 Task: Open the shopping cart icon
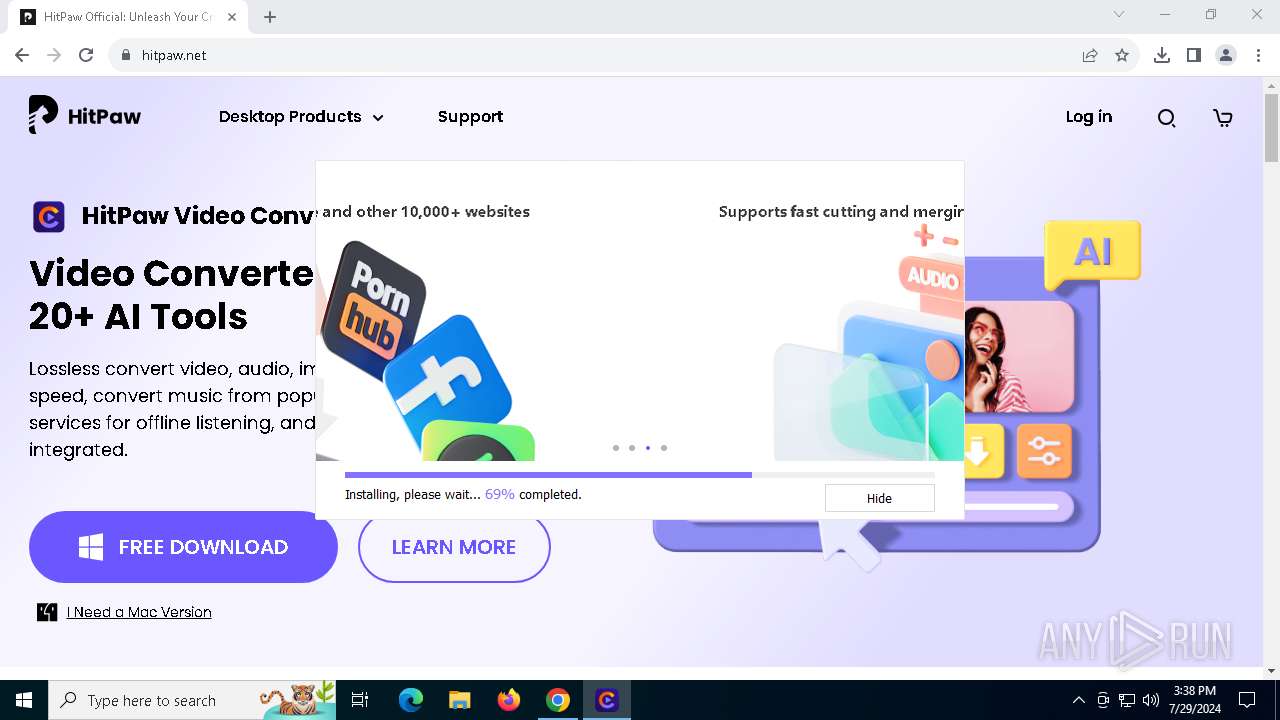pyautogui.click(x=1223, y=118)
